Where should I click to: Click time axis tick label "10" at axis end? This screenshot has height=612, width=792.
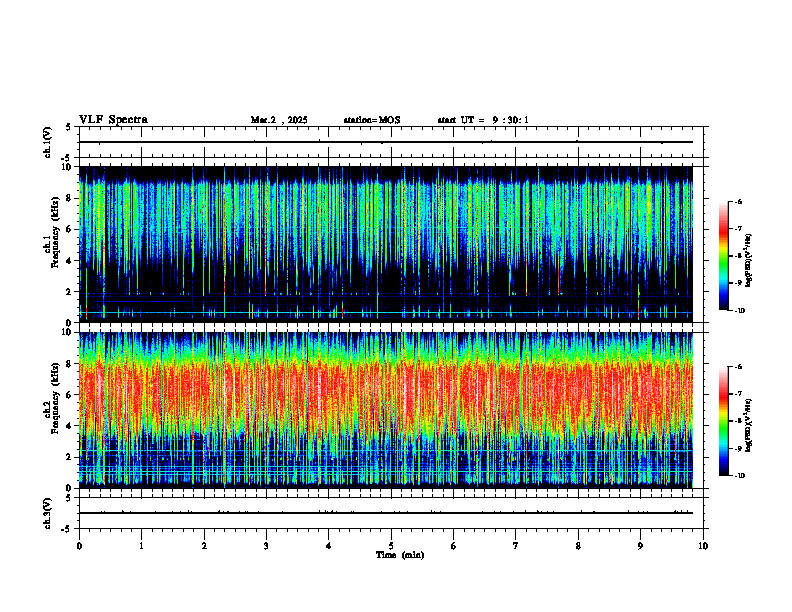click(703, 546)
